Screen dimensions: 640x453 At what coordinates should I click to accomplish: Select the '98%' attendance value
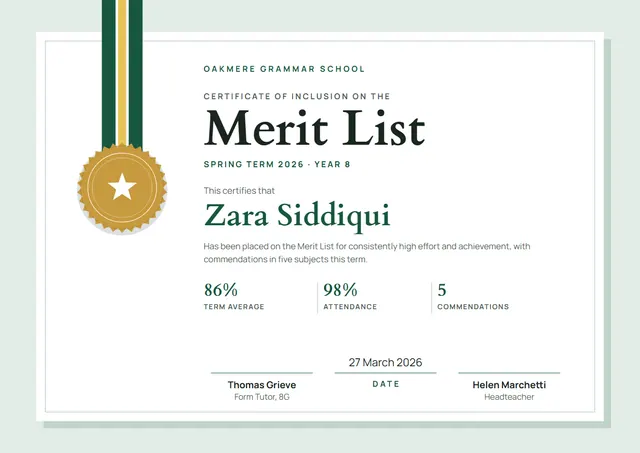tap(340, 290)
